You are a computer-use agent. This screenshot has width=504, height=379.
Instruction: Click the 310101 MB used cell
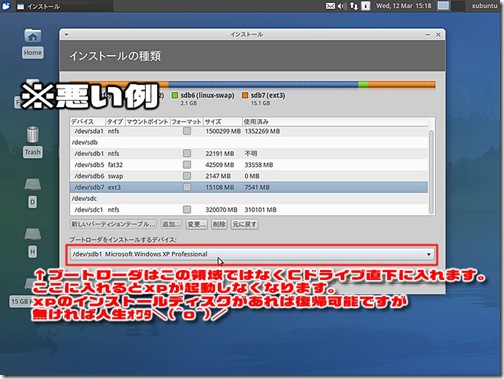point(260,209)
